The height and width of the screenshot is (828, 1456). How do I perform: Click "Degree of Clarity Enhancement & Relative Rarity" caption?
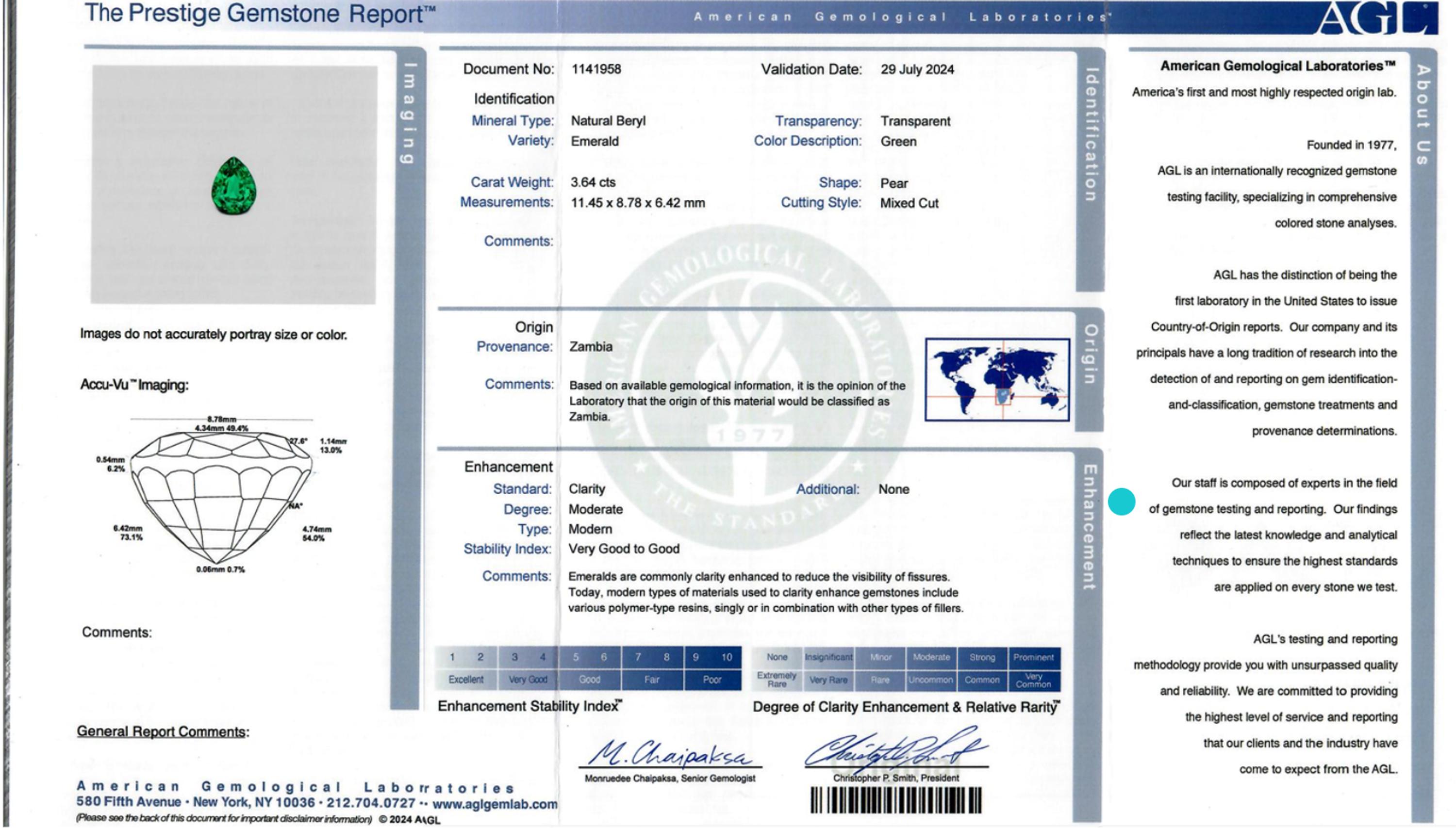coord(907,707)
